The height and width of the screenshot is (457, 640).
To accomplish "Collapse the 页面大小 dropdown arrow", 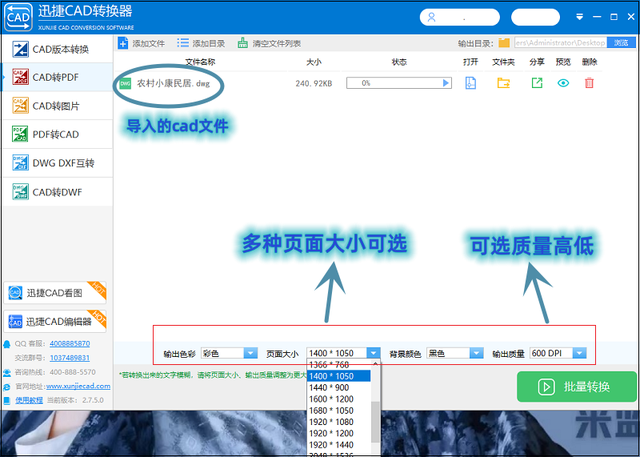I will coord(373,353).
